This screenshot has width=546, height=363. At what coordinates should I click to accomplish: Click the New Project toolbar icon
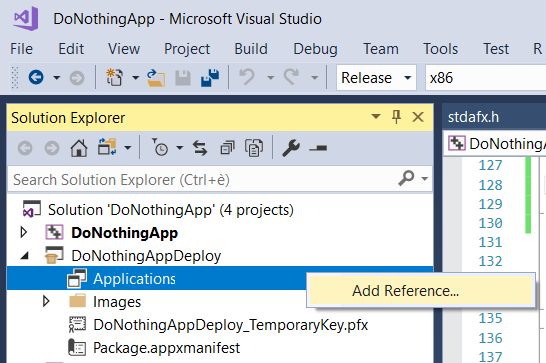[115, 77]
